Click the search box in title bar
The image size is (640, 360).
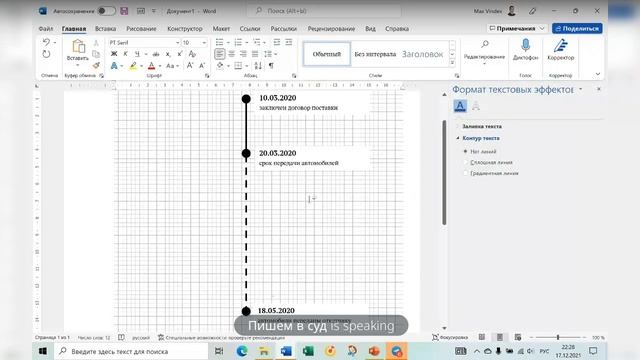[324, 11]
